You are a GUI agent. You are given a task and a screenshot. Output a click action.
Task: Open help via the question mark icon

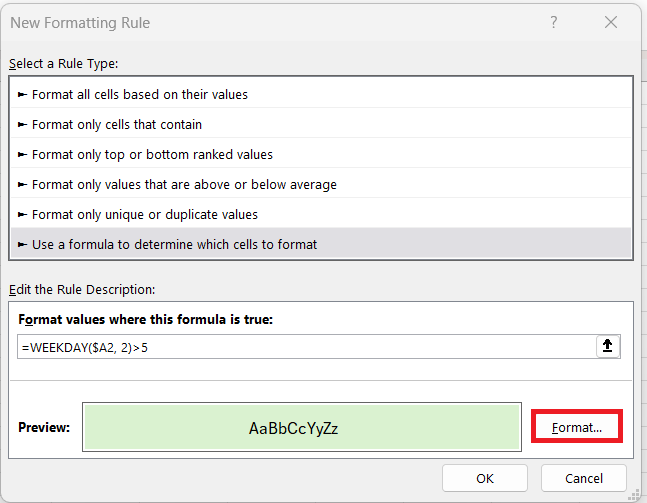(554, 22)
